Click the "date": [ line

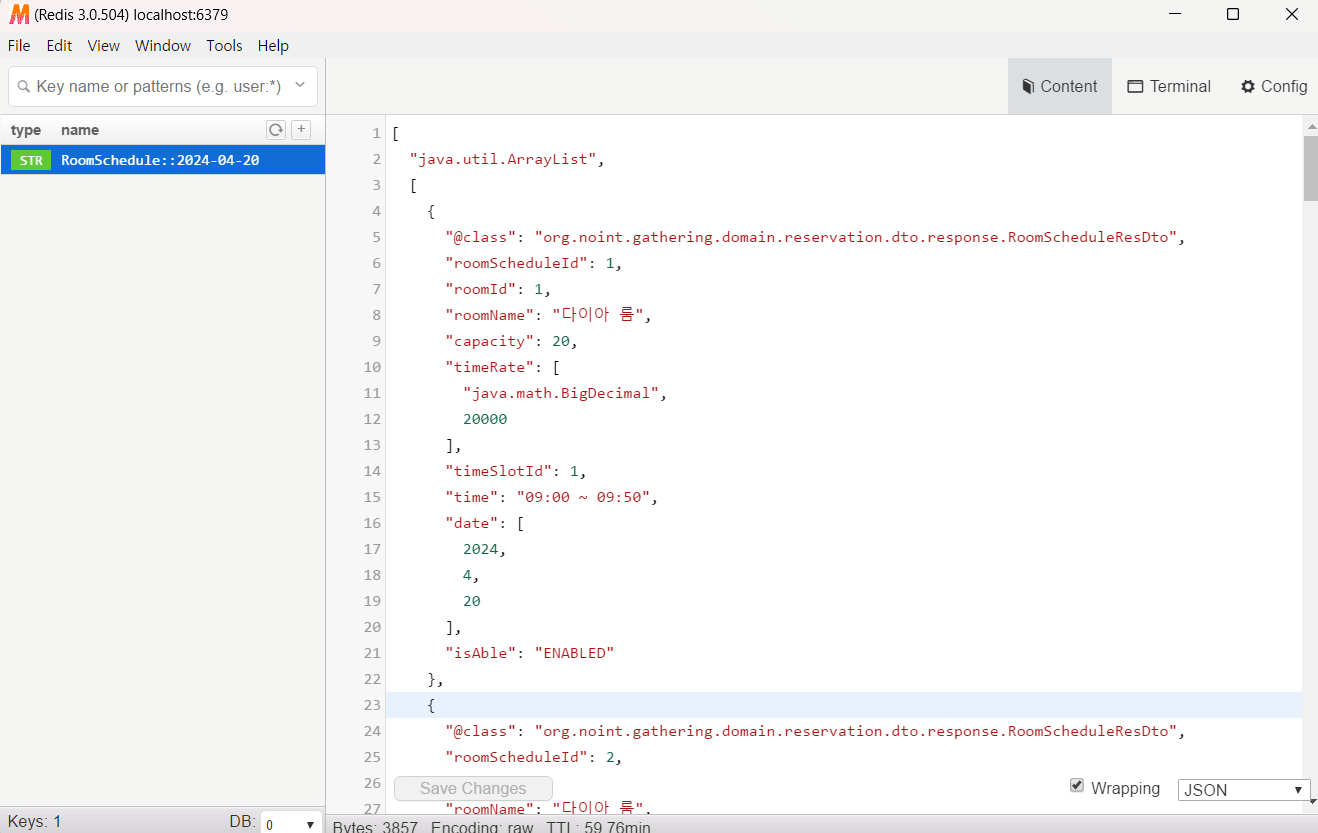(485, 523)
